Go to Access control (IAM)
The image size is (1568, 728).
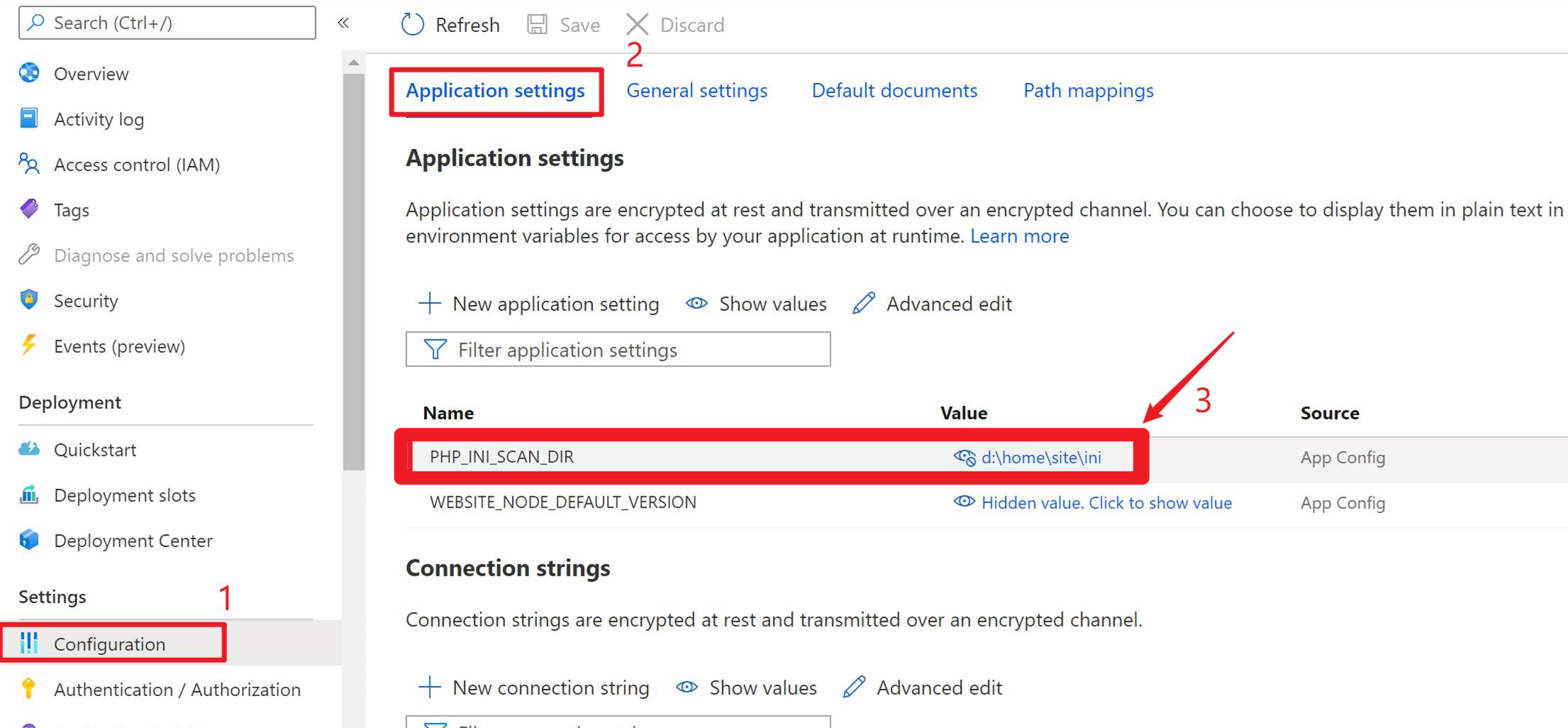coord(136,164)
